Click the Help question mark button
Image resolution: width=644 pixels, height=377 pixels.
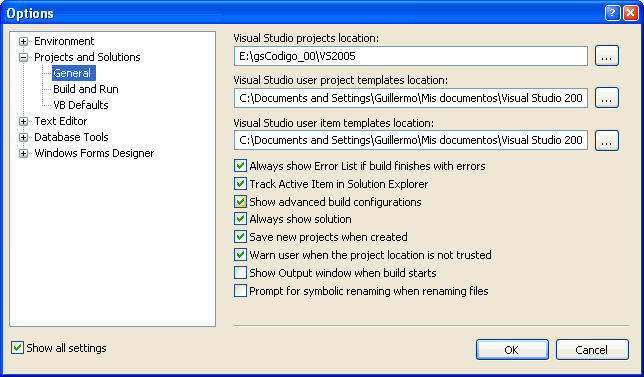(x=612, y=13)
